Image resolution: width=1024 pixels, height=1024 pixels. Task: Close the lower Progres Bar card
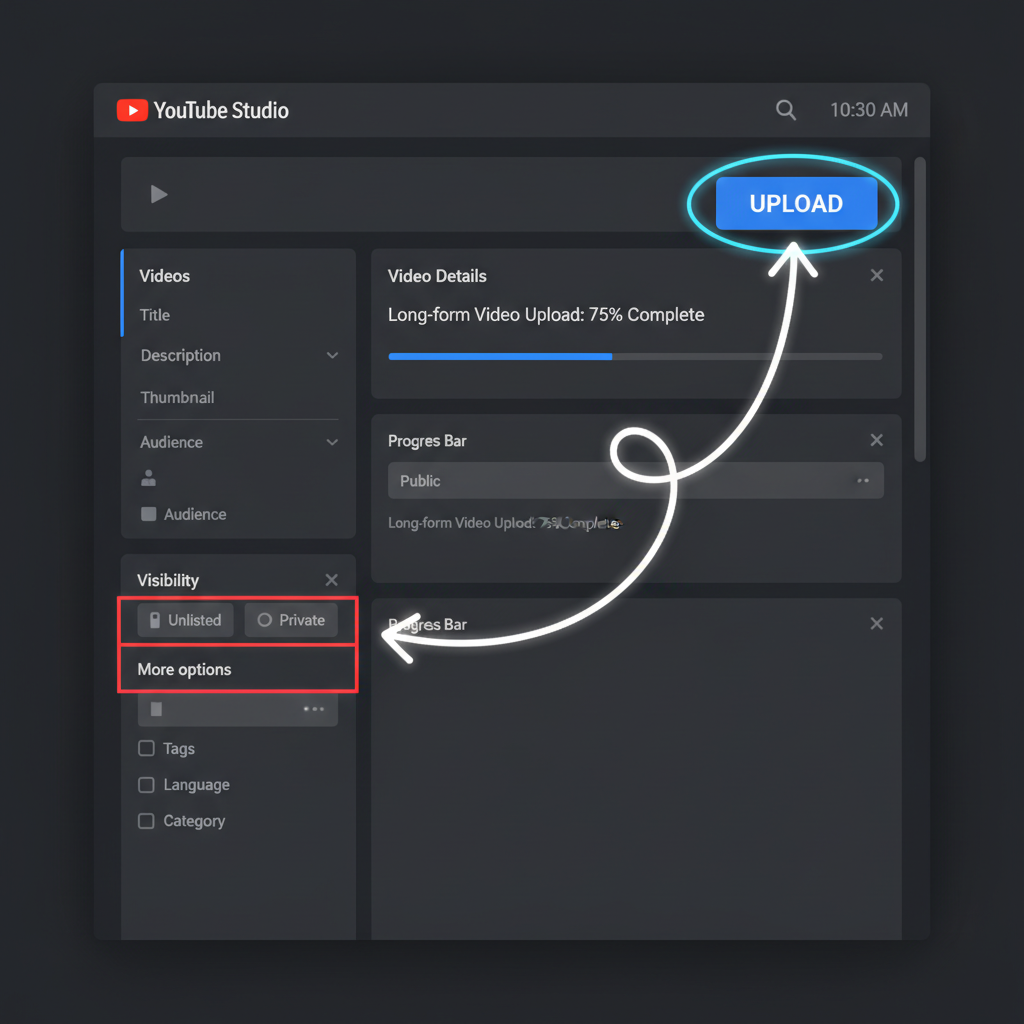click(877, 624)
